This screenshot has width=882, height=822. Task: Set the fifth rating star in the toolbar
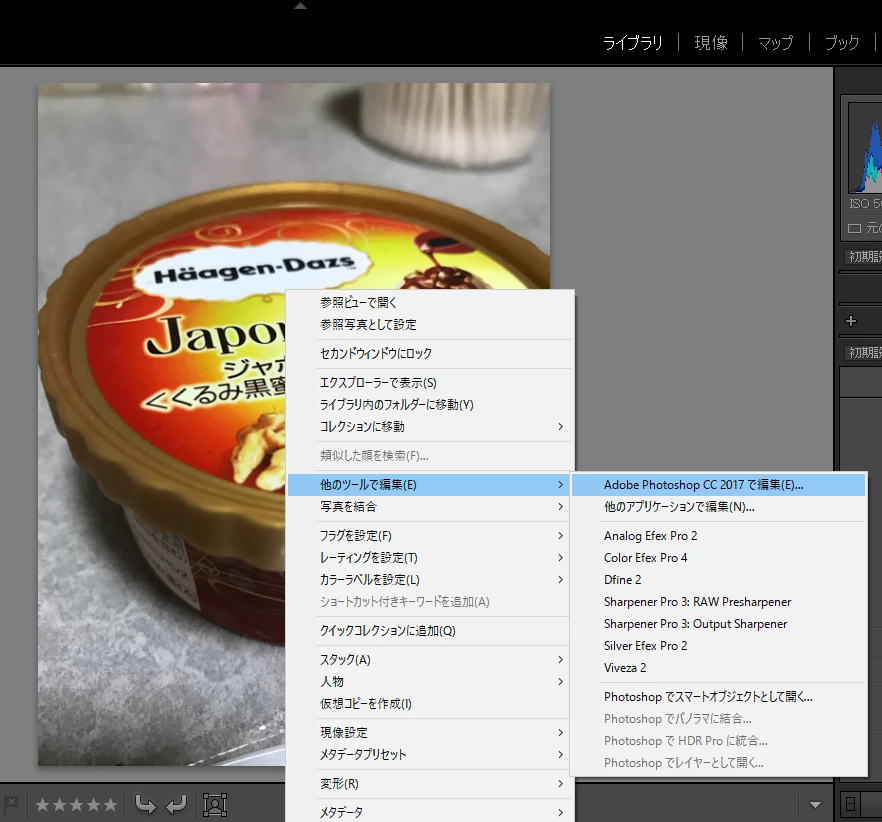[111, 805]
